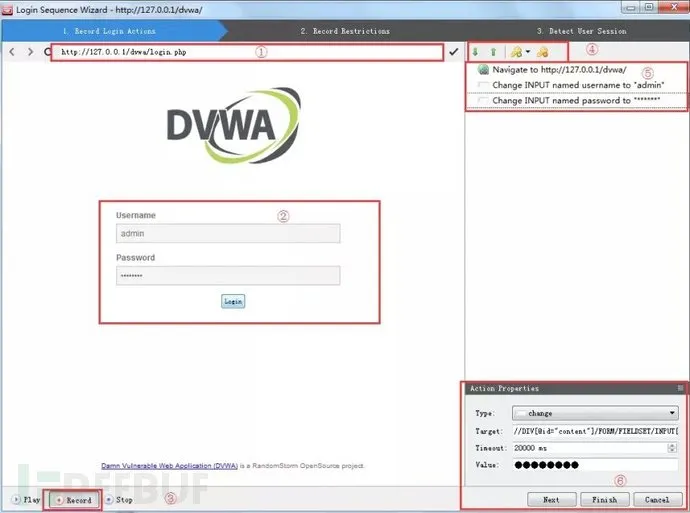The image size is (690, 513).
Task: Maximize the Login Sequence Wizard window
Action: click(x=649, y=7)
